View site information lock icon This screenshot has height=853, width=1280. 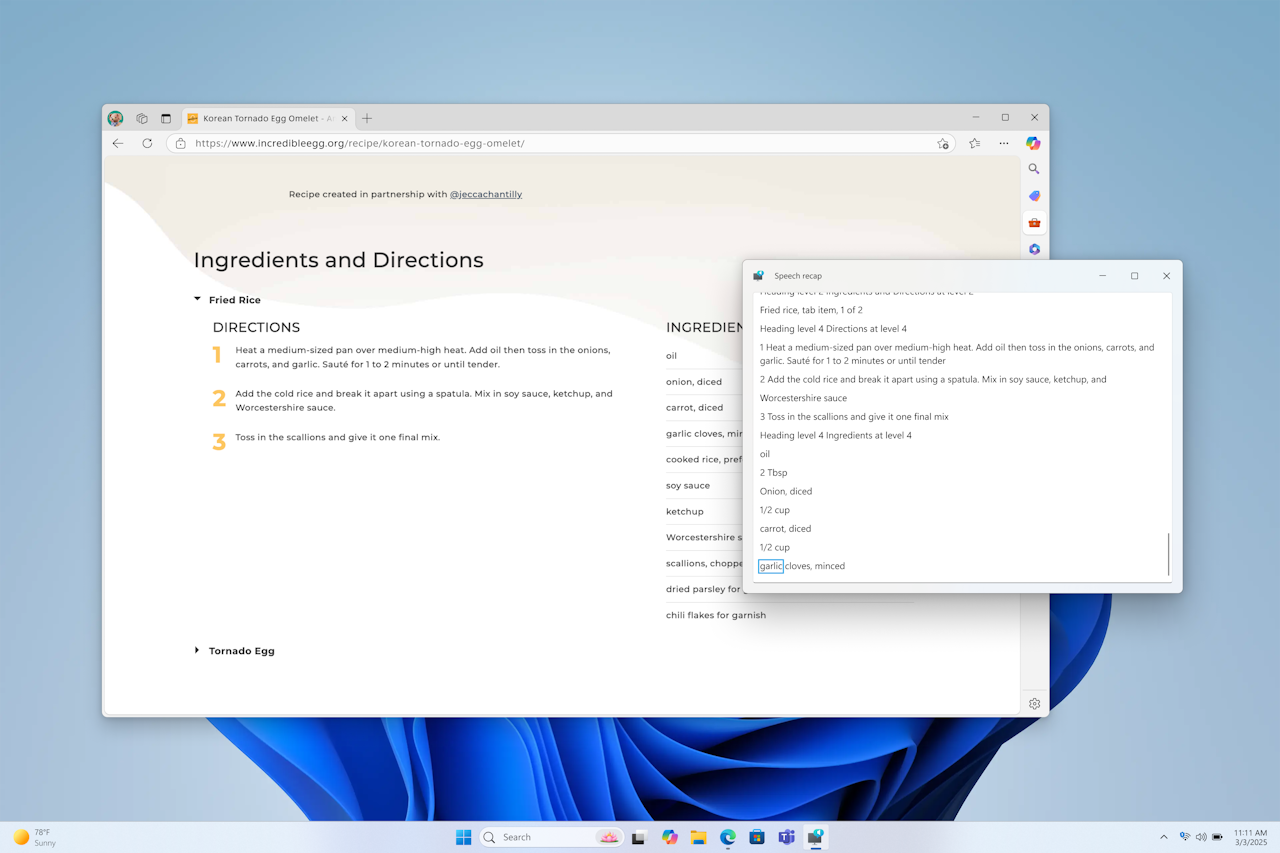[181, 143]
